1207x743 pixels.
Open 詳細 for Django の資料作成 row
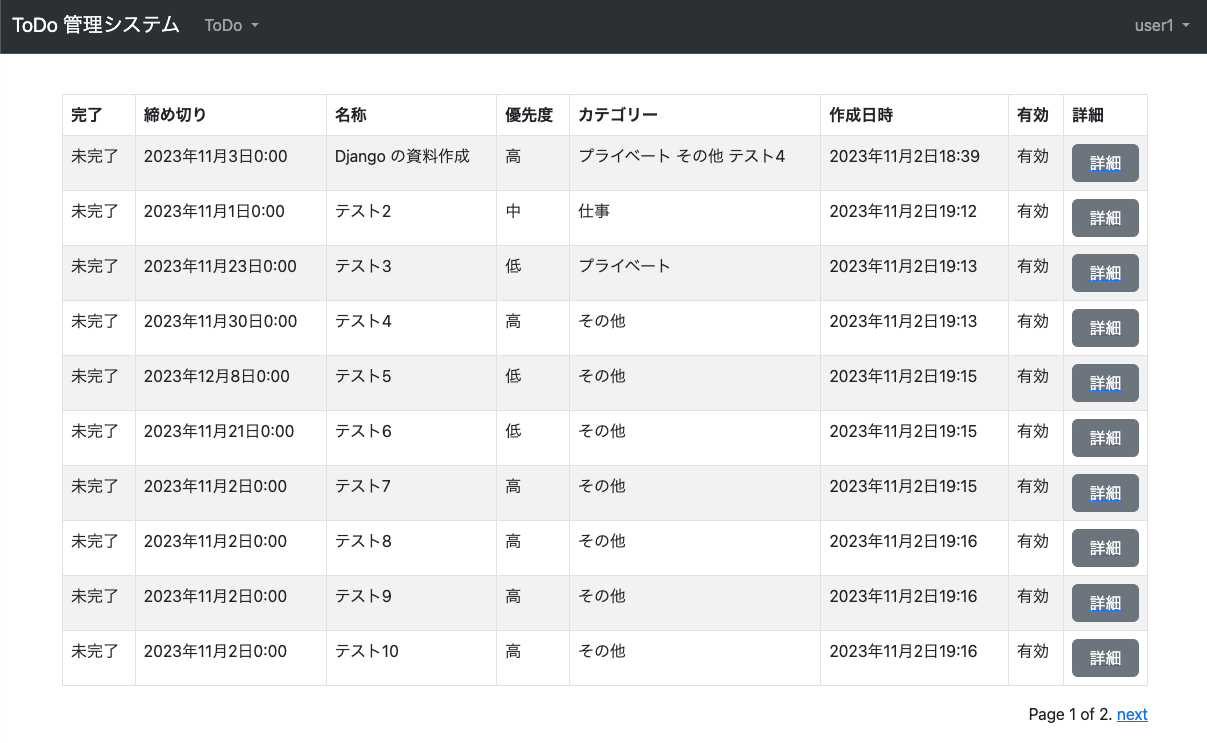tap(1105, 163)
